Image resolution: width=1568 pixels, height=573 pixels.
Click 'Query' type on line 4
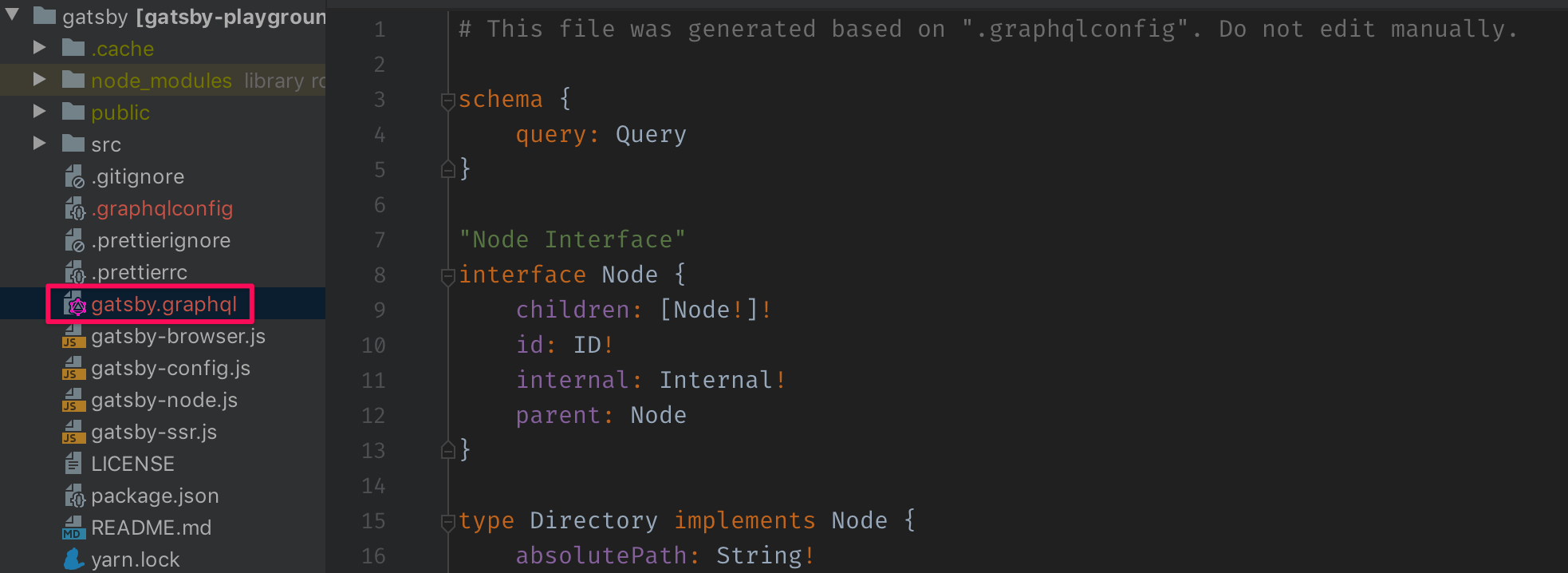(x=651, y=135)
